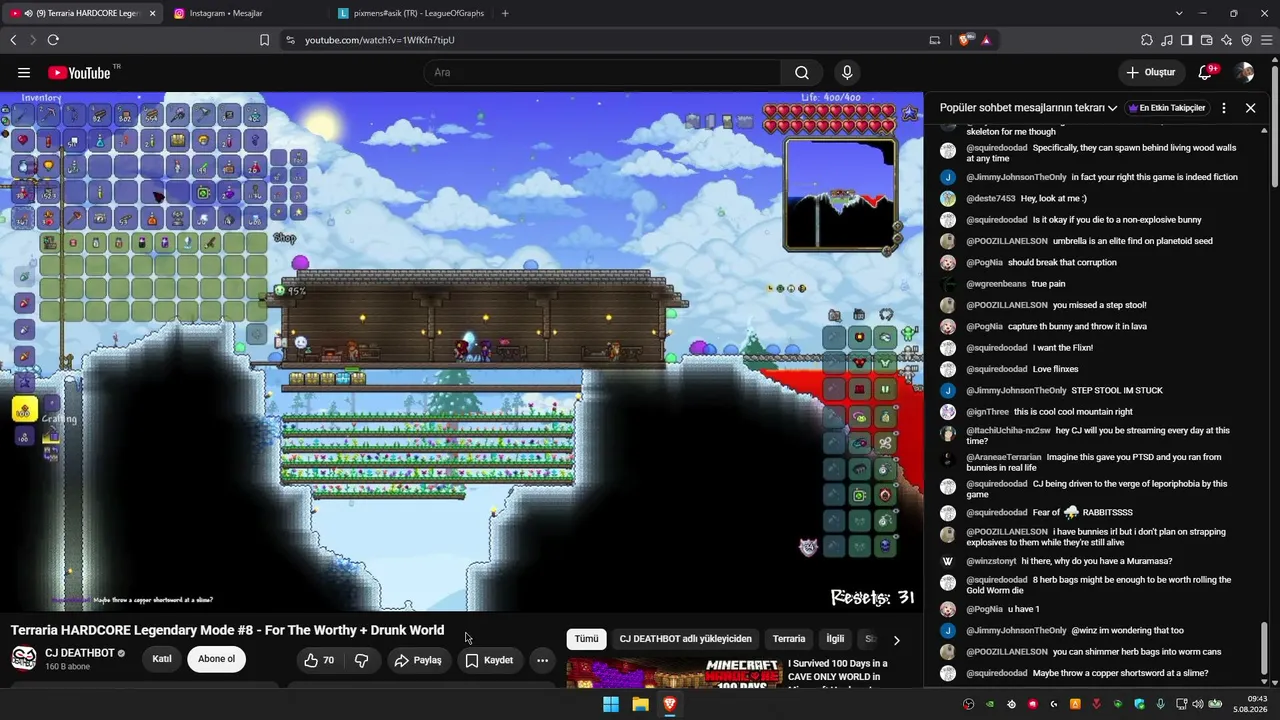
Task: Open more video actions ellipsis
Action: point(542,660)
